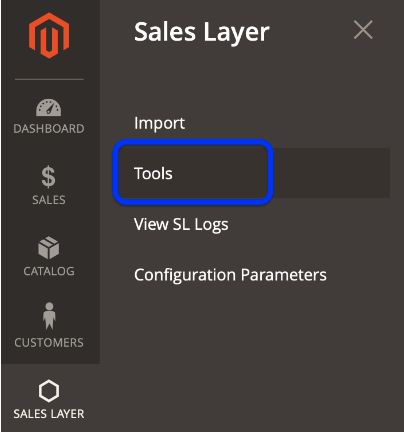The width and height of the screenshot is (404, 432).
Task: Open View SL Logs
Action: tap(181, 224)
